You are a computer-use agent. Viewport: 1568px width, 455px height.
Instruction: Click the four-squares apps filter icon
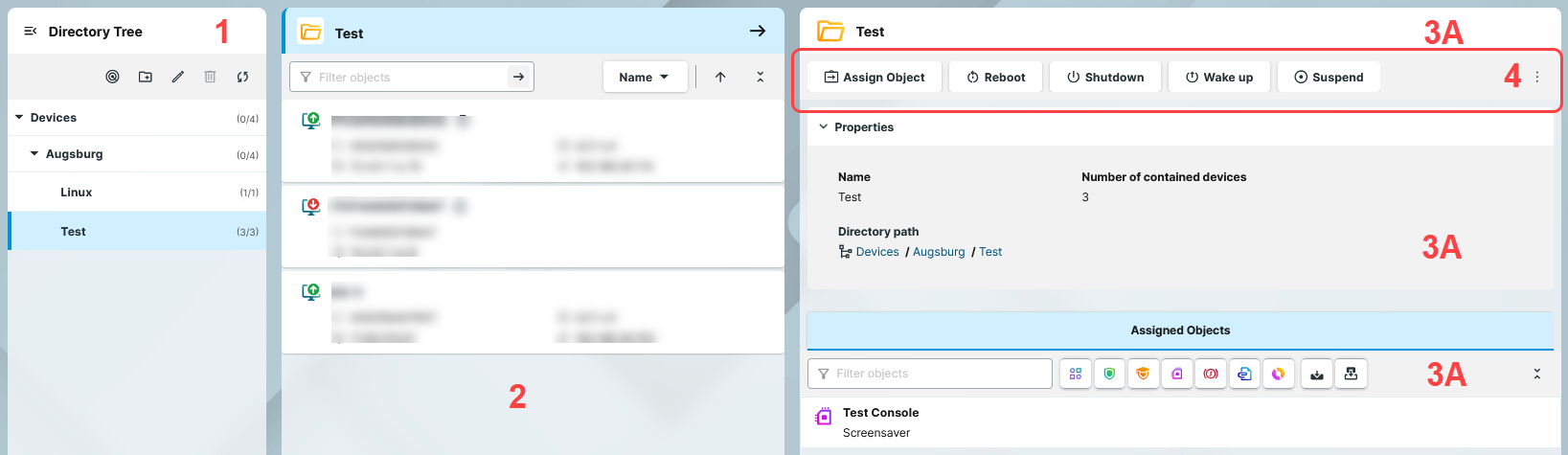click(1076, 374)
